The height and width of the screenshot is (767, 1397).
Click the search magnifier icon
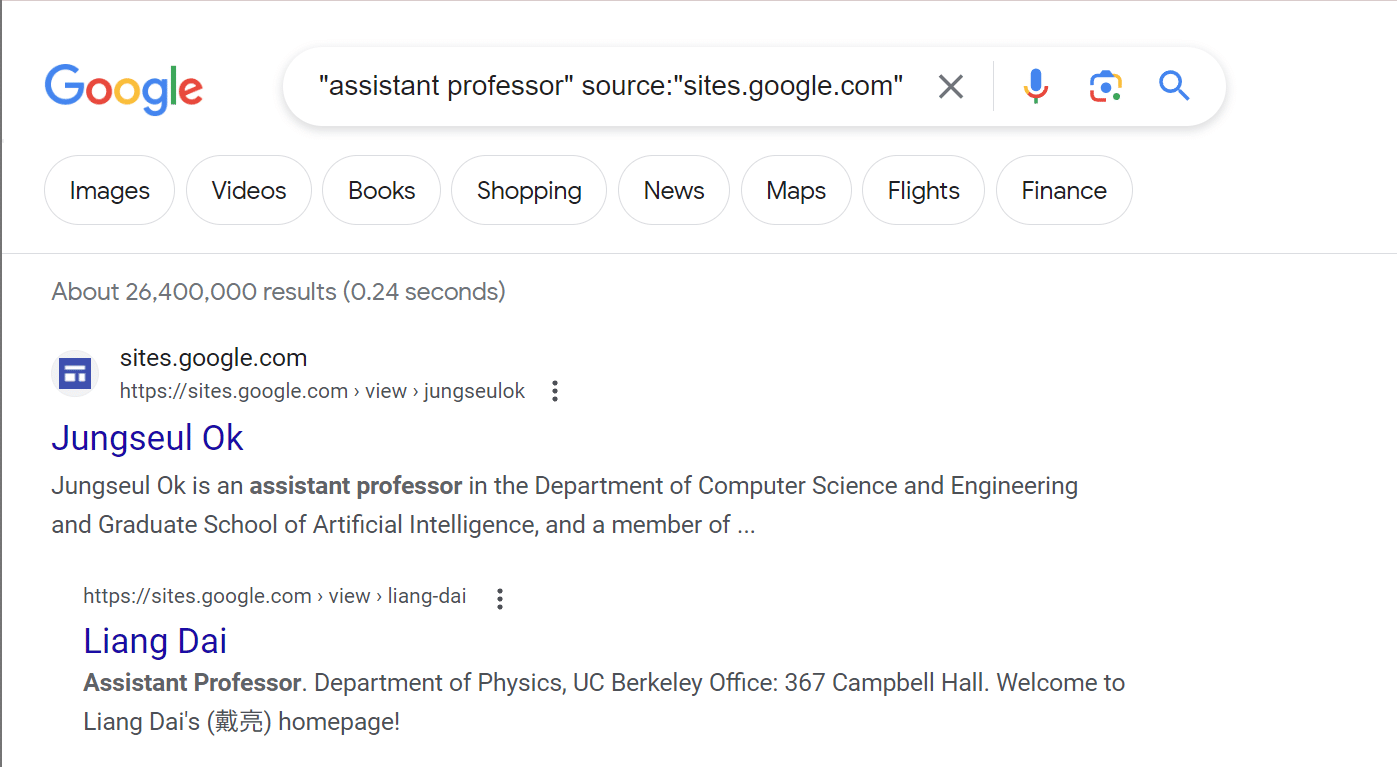pos(1174,86)
